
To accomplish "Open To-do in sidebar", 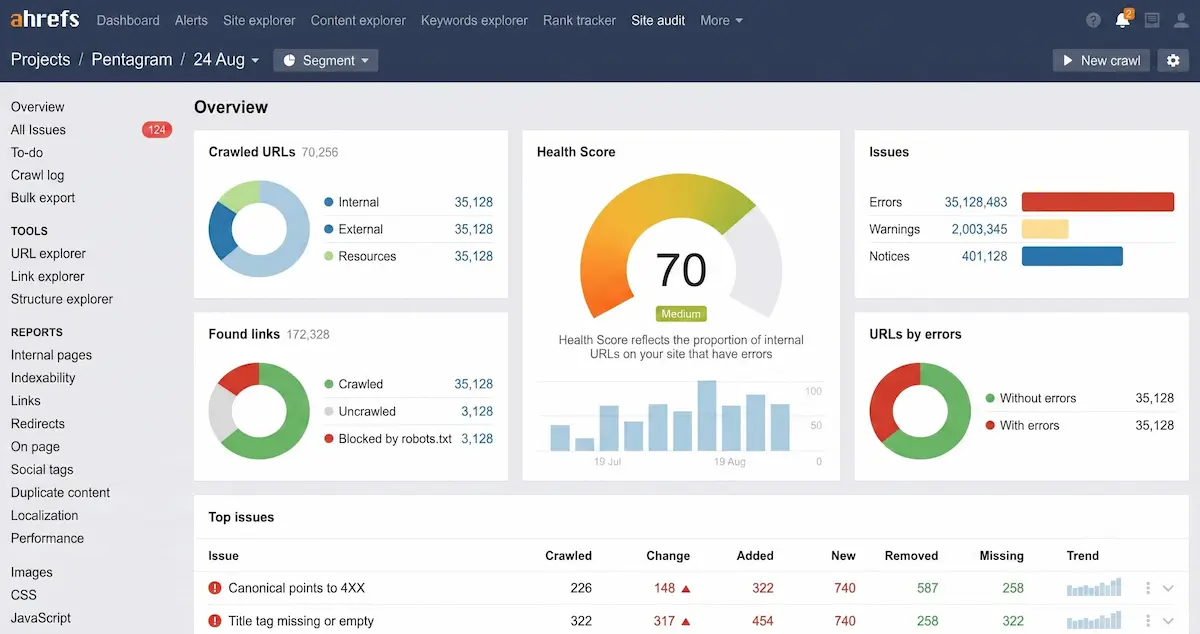I will (27, 153).
